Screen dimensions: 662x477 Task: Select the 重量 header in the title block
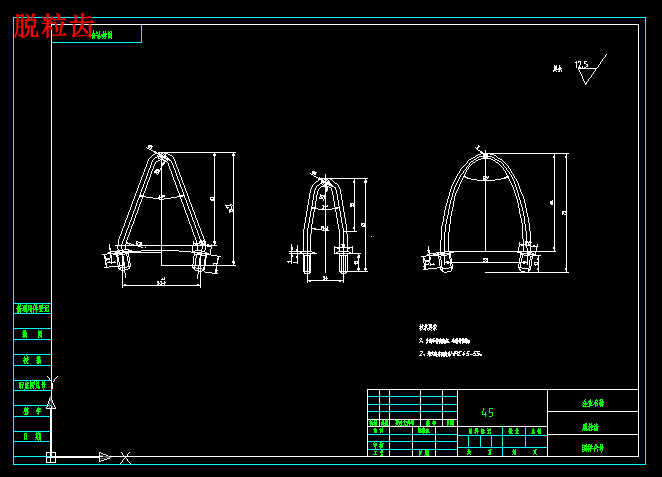[514, 431]
